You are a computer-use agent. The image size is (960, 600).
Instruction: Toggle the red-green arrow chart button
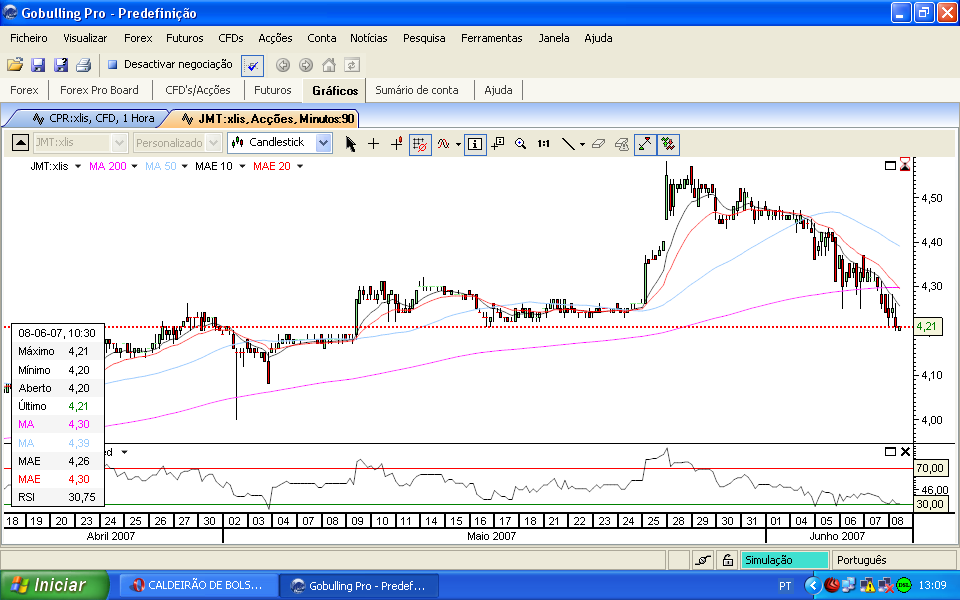coord(645,144)
